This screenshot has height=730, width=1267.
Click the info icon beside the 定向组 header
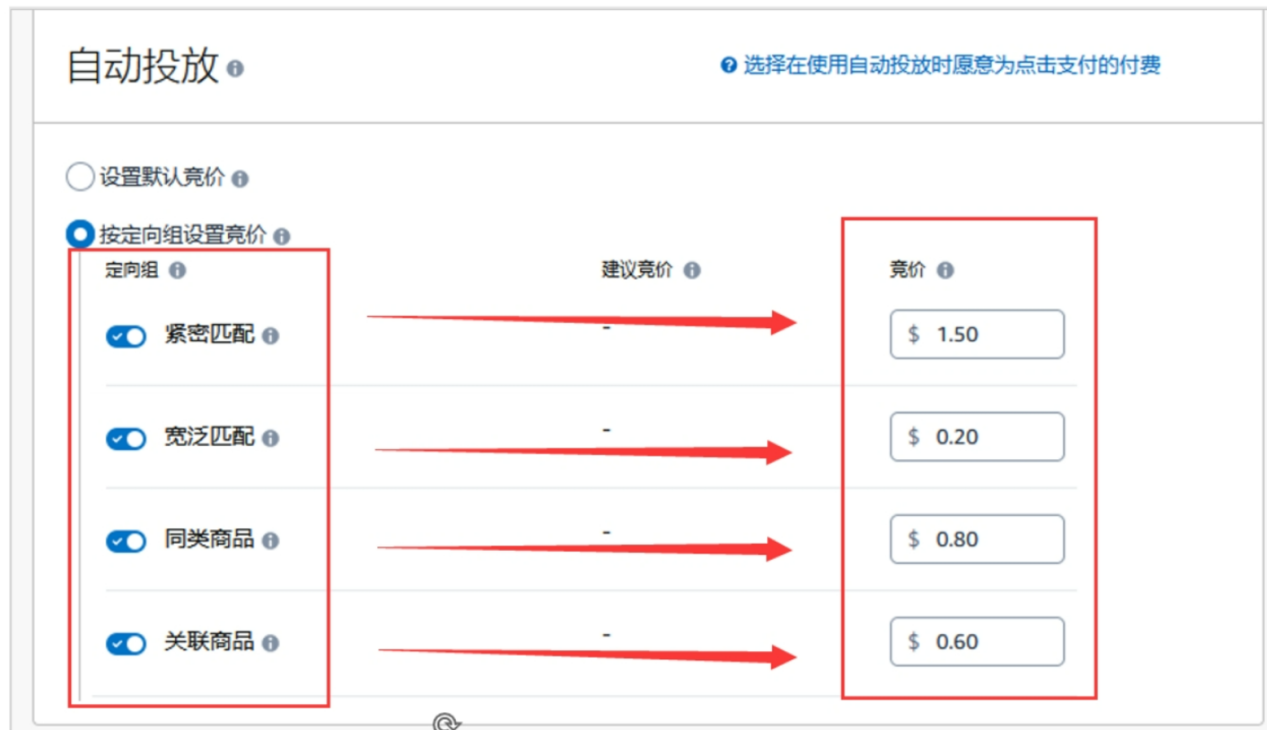pyautogui.click(x=177, y=270)
